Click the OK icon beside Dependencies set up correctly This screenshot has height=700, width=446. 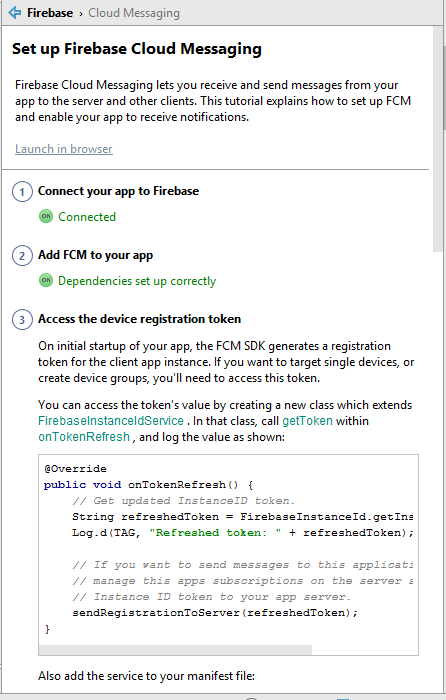click(46, 281)
